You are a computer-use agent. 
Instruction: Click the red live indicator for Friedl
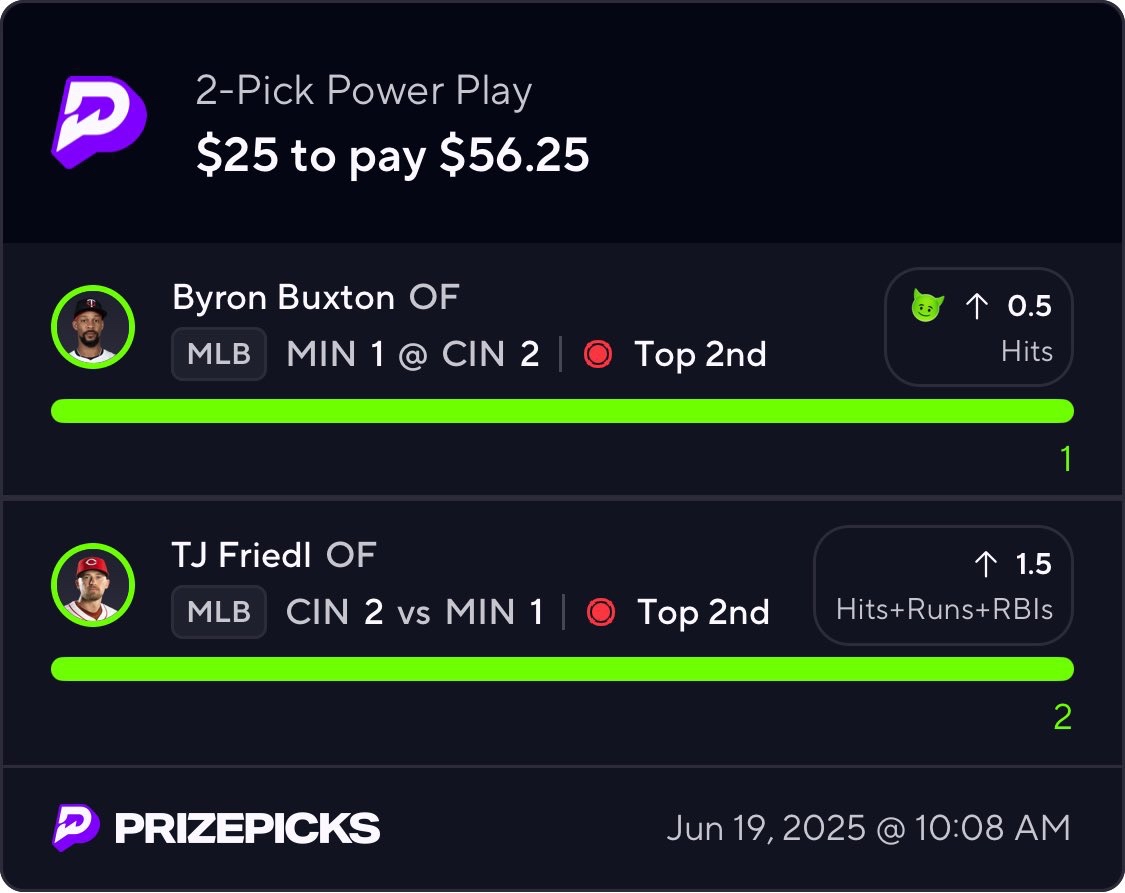[601, 612]
